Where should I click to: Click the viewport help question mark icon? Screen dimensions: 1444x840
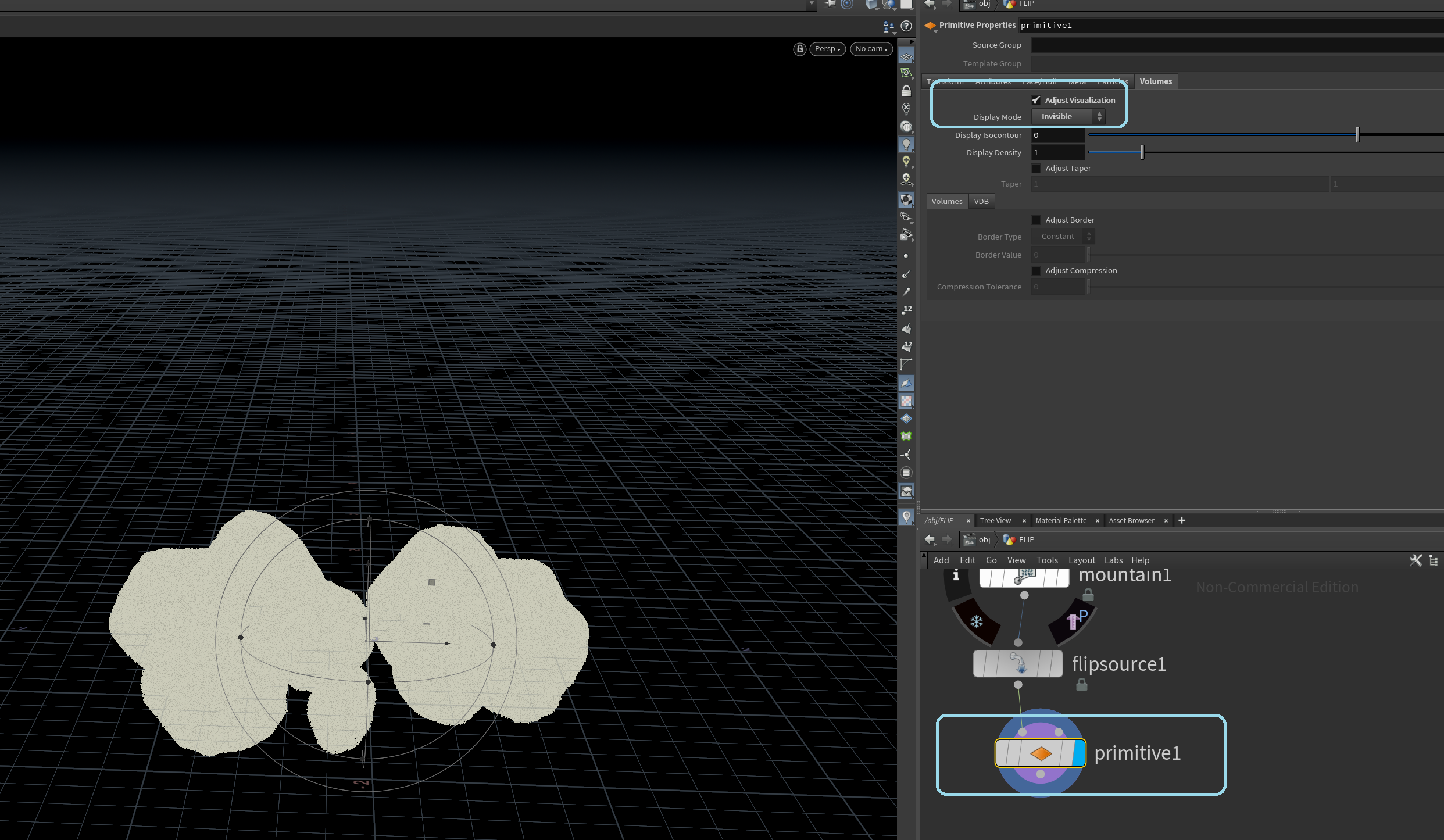coord(906,26)
